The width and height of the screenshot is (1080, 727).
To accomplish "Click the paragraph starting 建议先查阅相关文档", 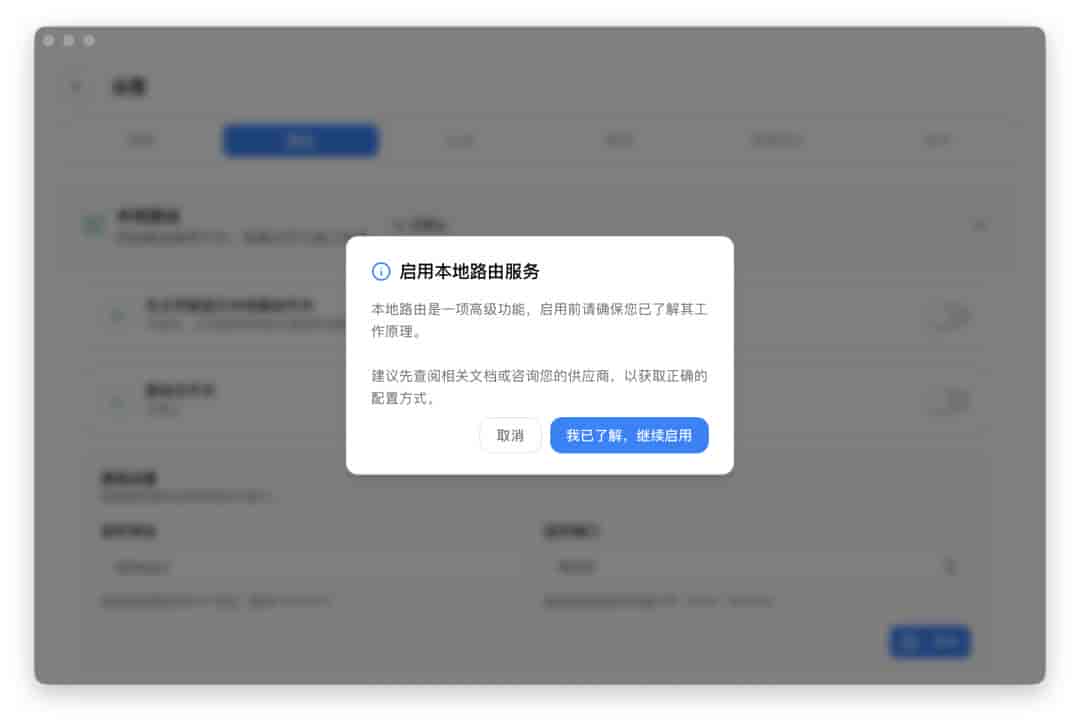I will [x=539, y=387].
